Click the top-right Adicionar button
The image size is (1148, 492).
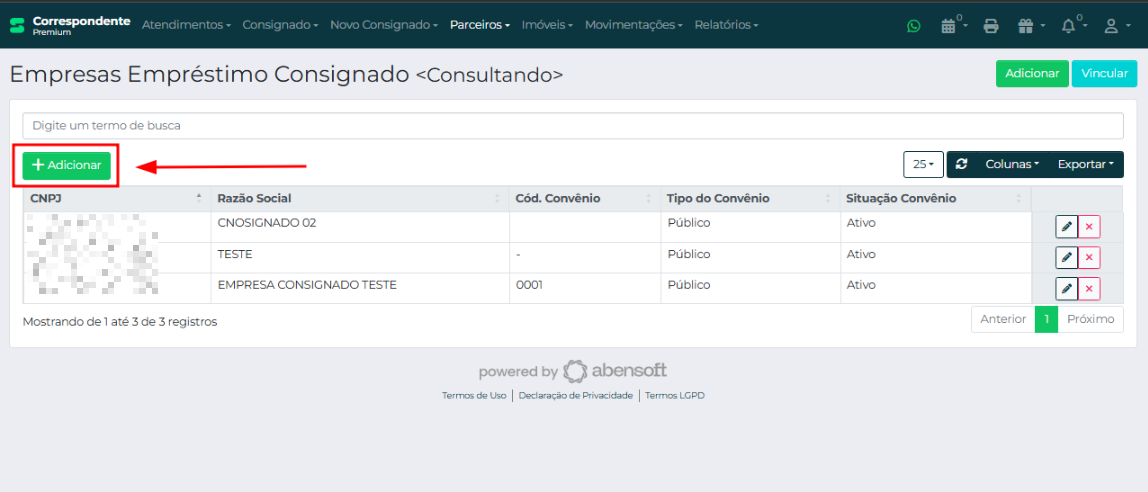point(1032,73)
